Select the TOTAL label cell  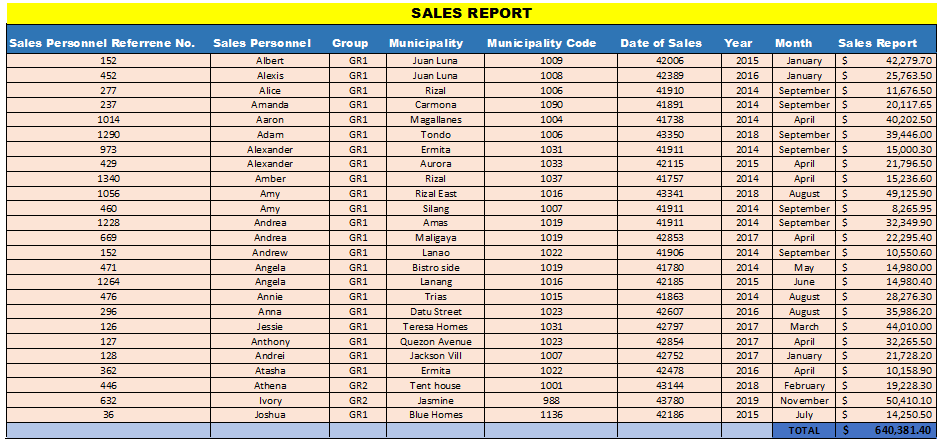(x=803, y=431)
